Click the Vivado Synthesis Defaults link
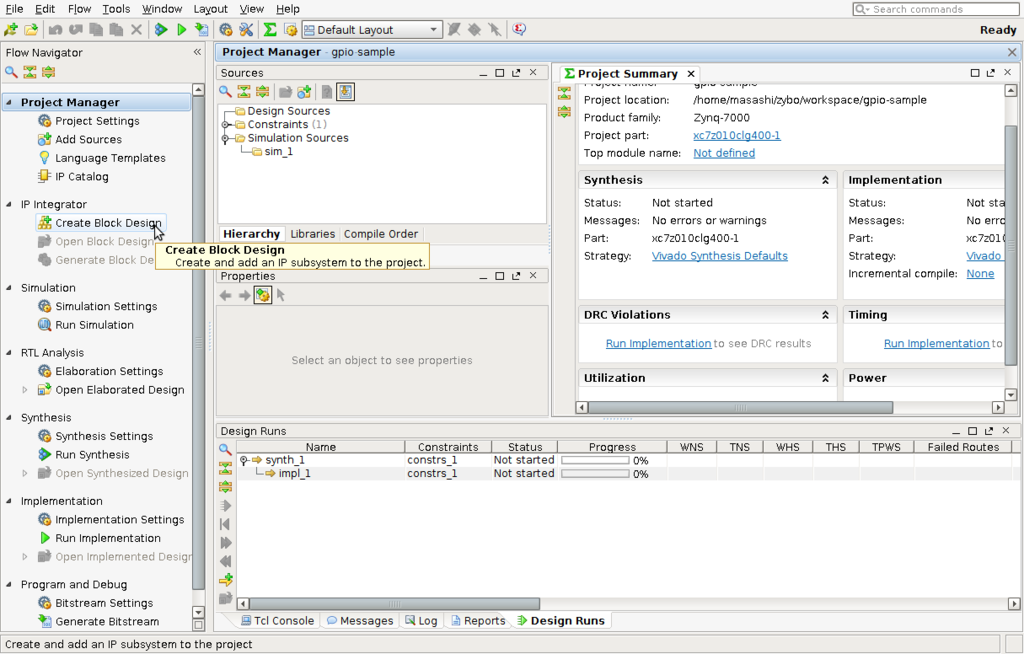The width and height of the screenshot is (1024, 654). coord(720,256)
